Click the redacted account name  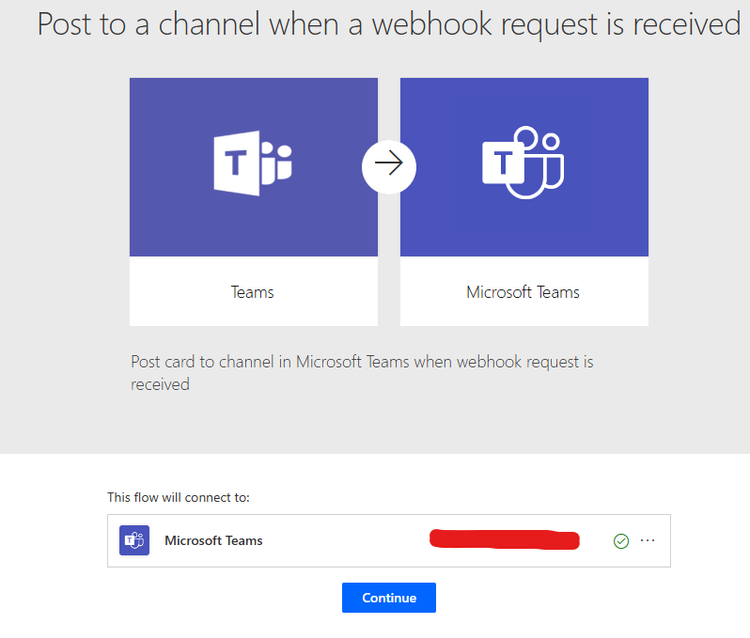pos(505,539)
